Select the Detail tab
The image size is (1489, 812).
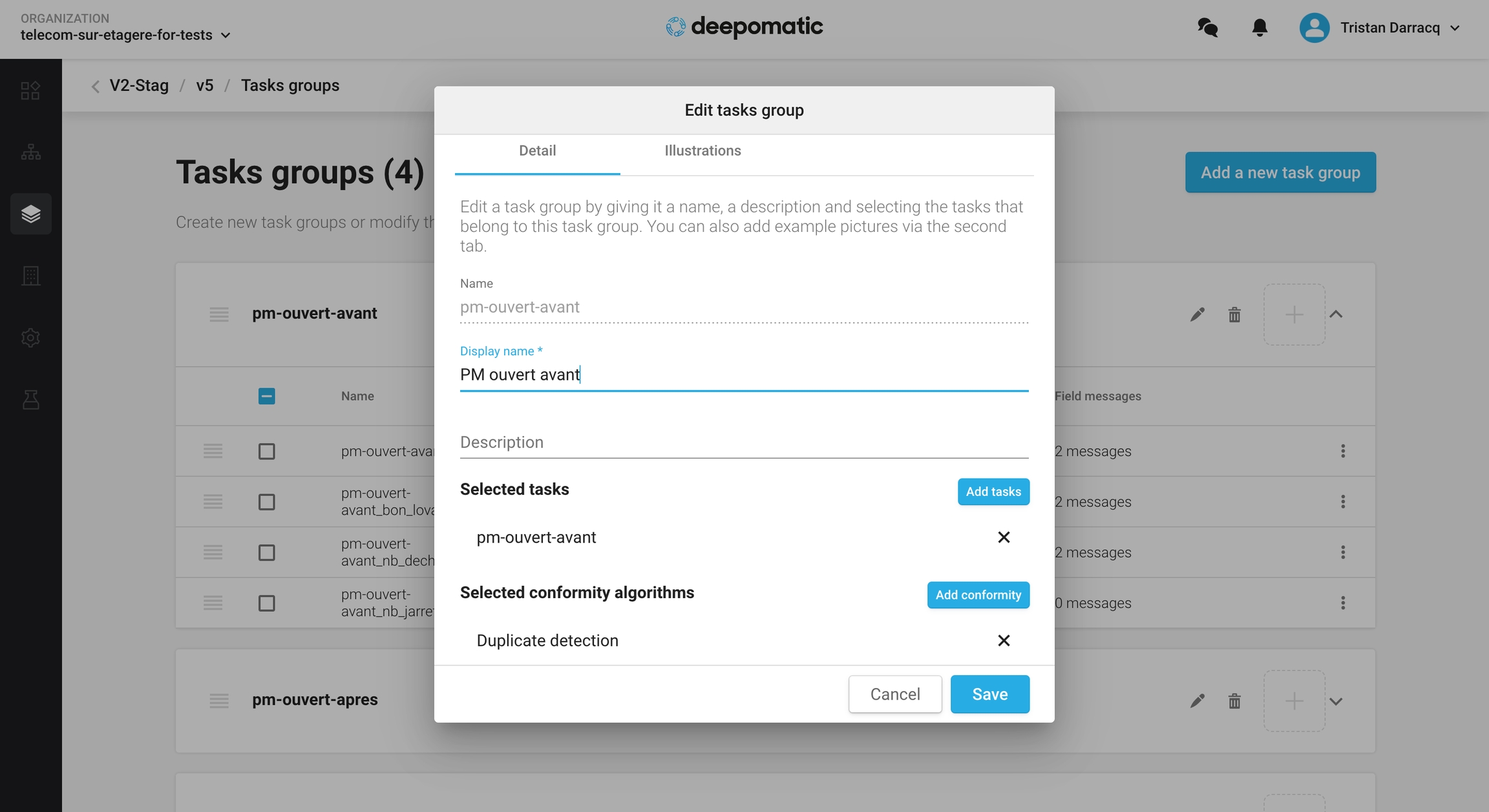pos(537,151)
